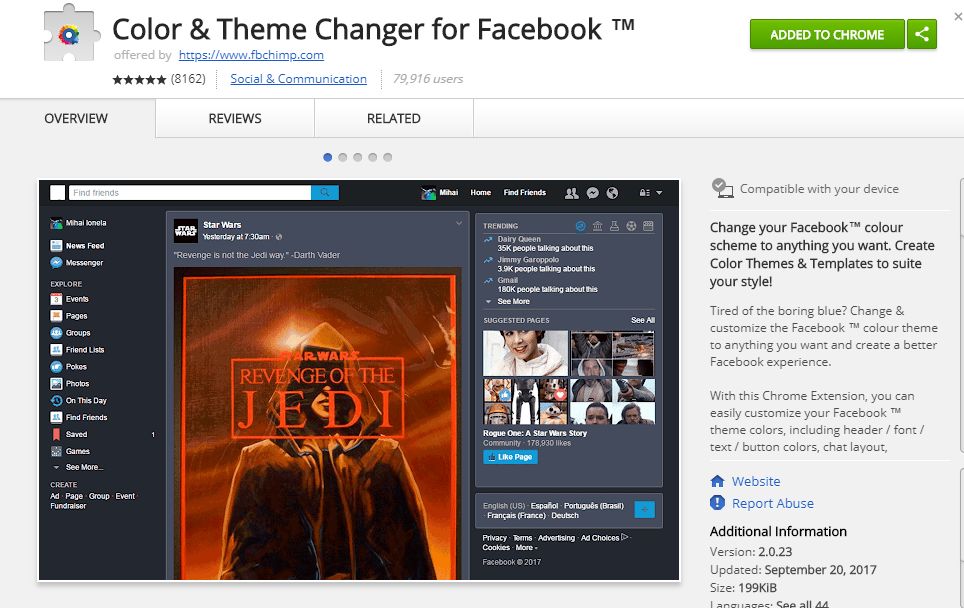This screenshot has width=964, height=608.
Task: Click Find Friends in the Facebook header
Action: tap(524, 192)
